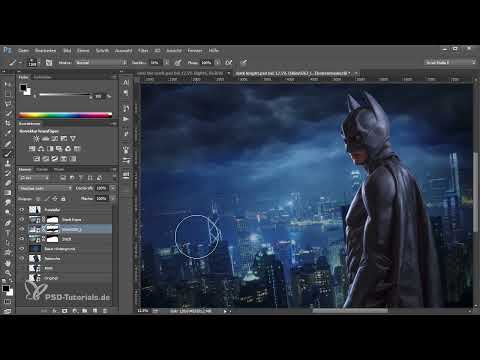Delete layer trash icon
The image size is (480, 360).
[105, 311]
